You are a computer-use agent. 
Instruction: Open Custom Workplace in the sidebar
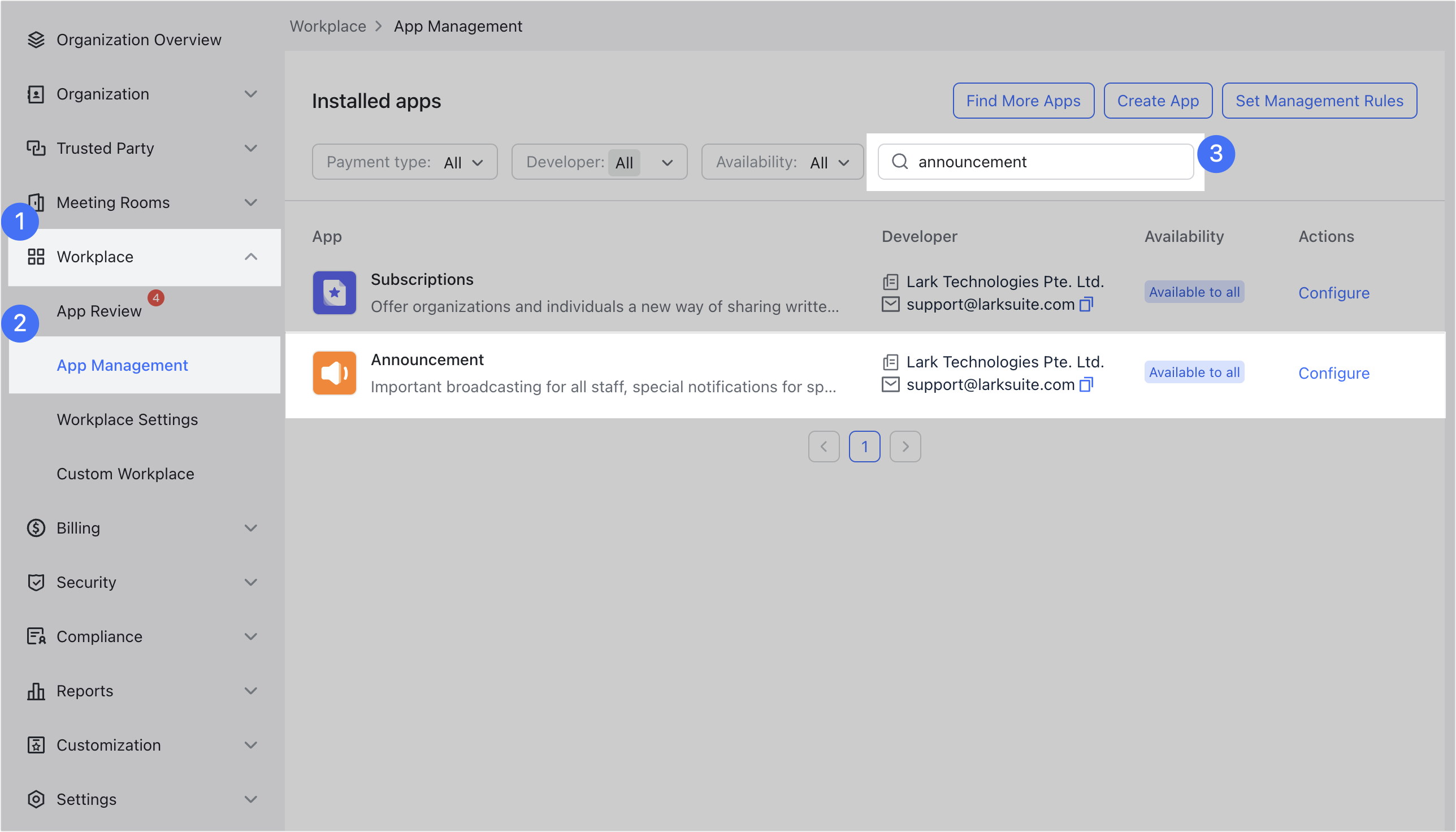tap(125, 474)
